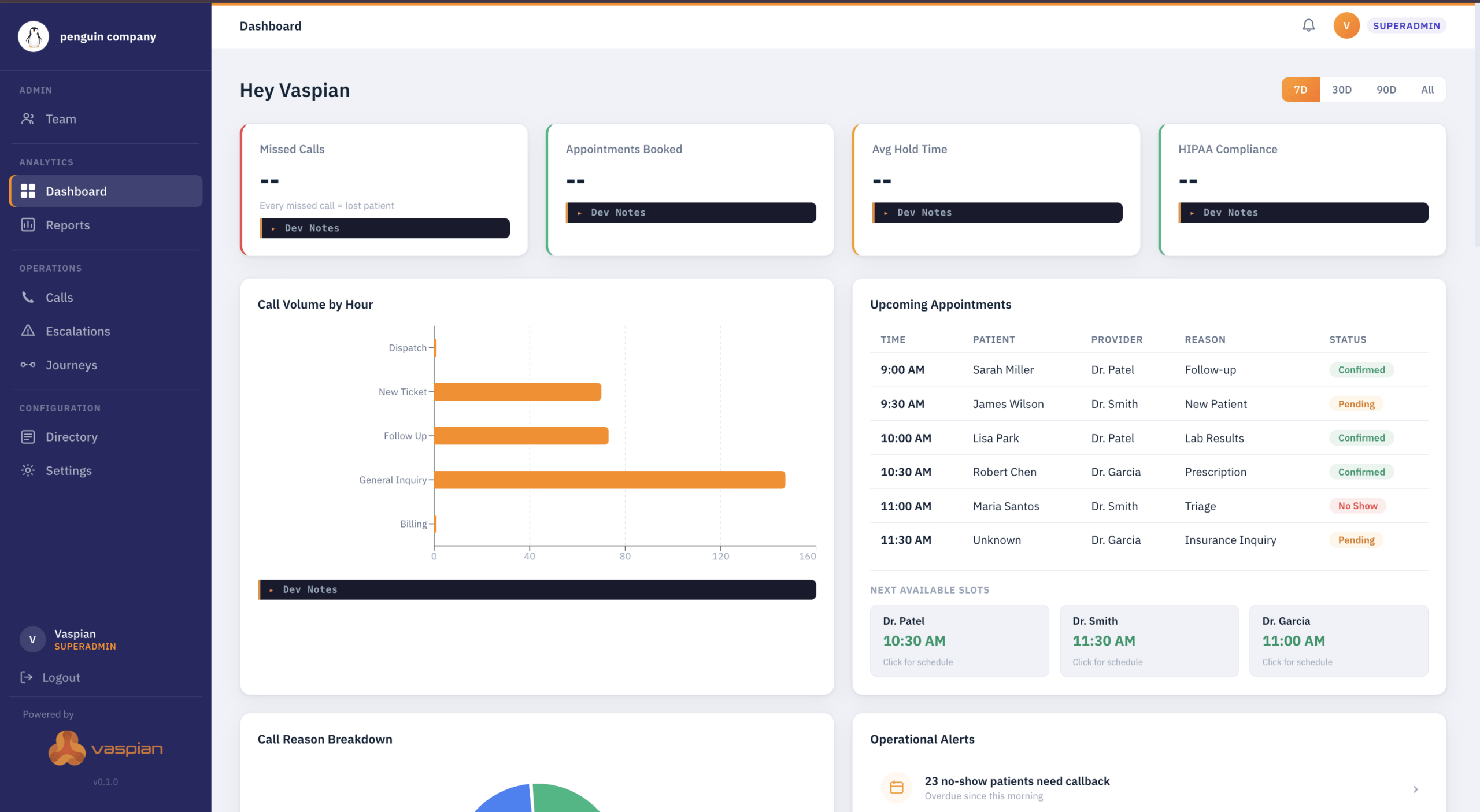Click the New Ticket bar in chart
The height and width of the screenshot is (812, 1480).
point(517,392)
